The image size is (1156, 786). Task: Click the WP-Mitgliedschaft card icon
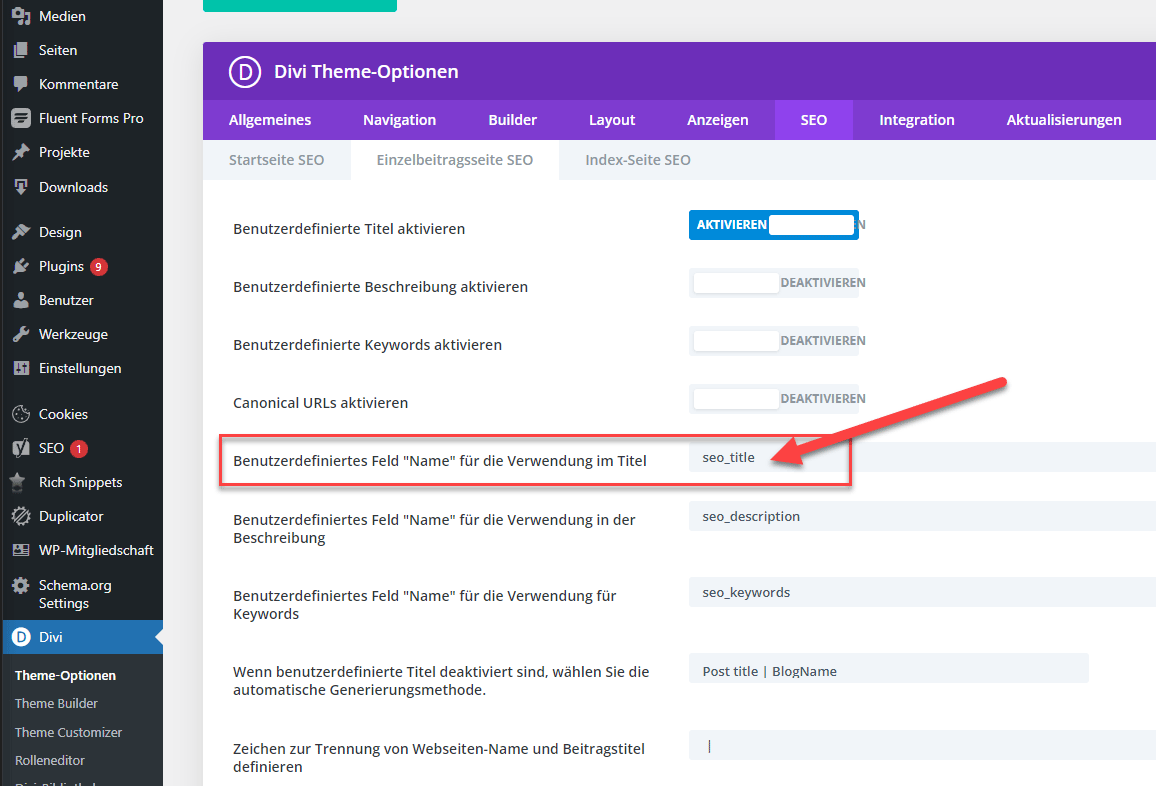21,550
